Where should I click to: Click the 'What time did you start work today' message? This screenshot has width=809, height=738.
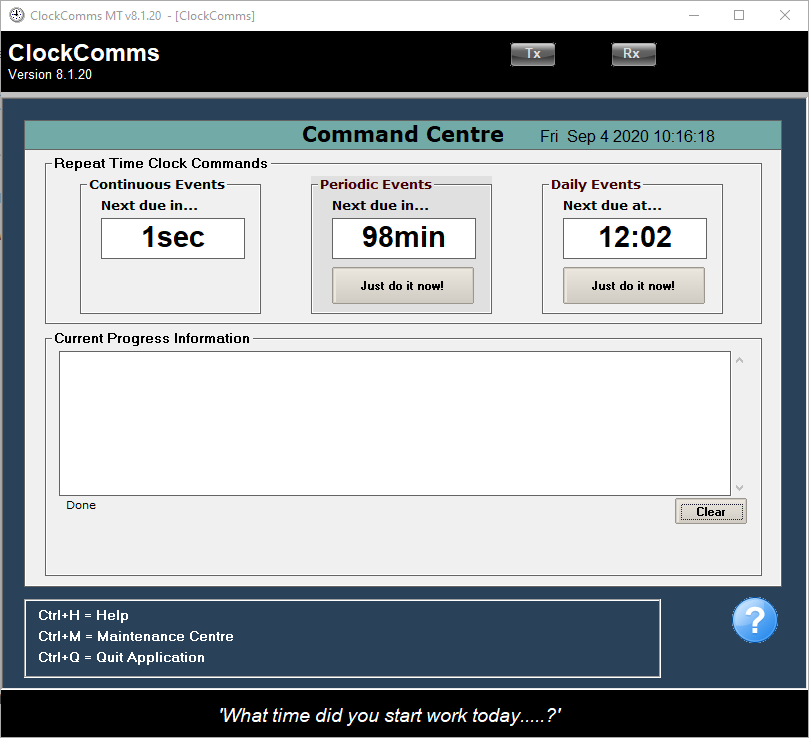click(404, 715)
